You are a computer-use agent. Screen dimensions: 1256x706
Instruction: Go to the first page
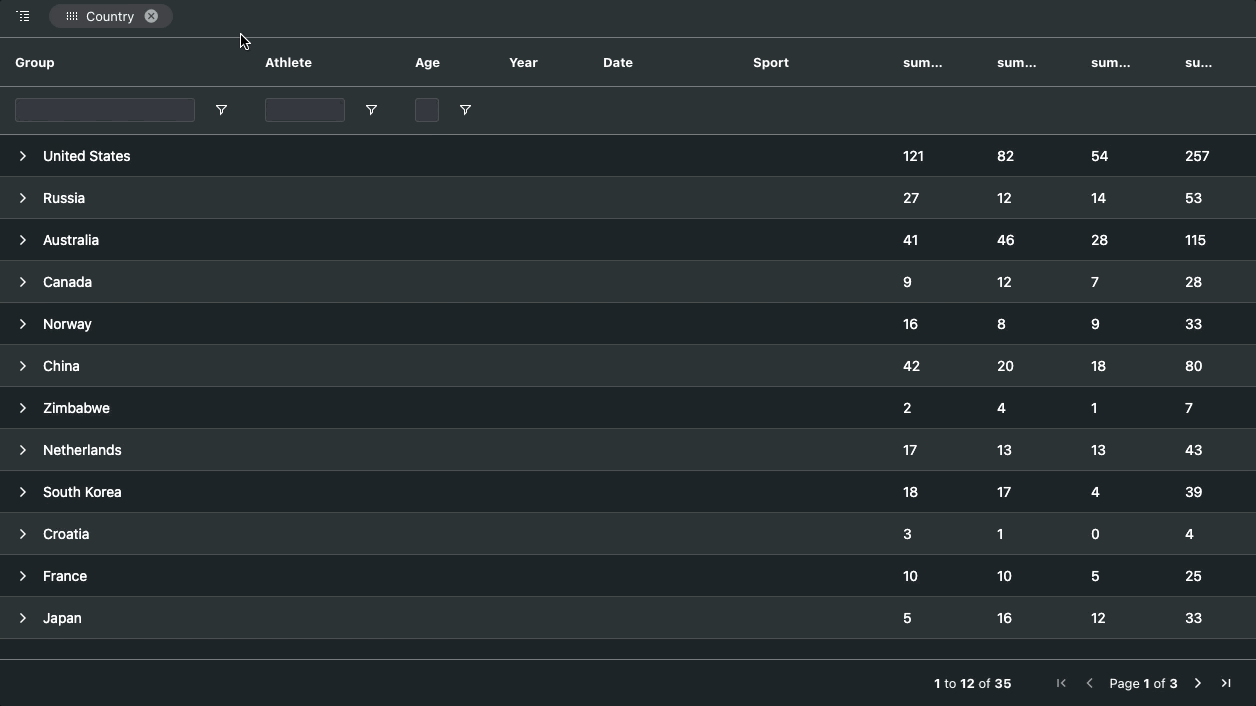(x=1061, y=683)
